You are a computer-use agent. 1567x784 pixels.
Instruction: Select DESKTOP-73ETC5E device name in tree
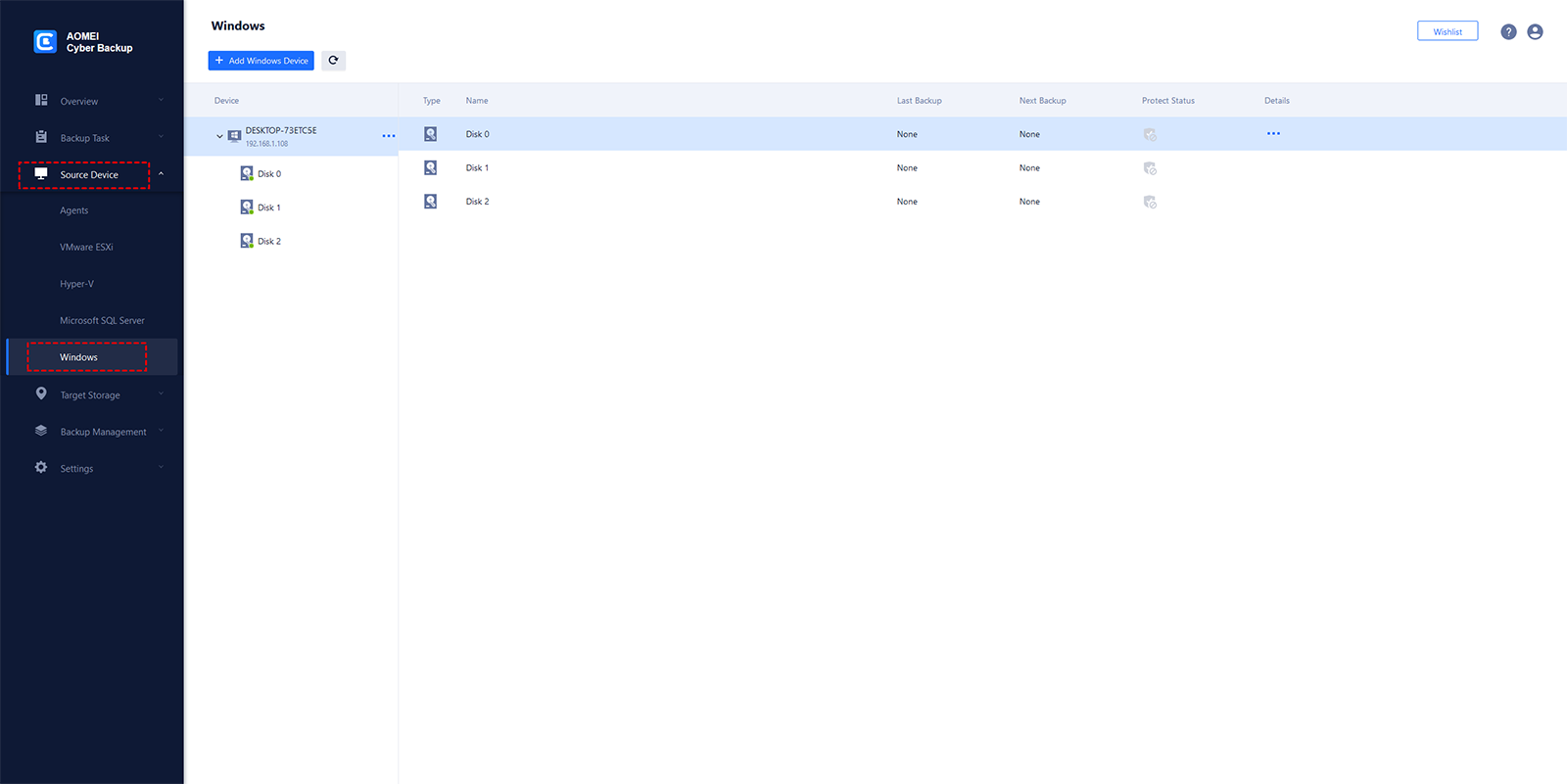pyautogui.click(x=281, y=130)
